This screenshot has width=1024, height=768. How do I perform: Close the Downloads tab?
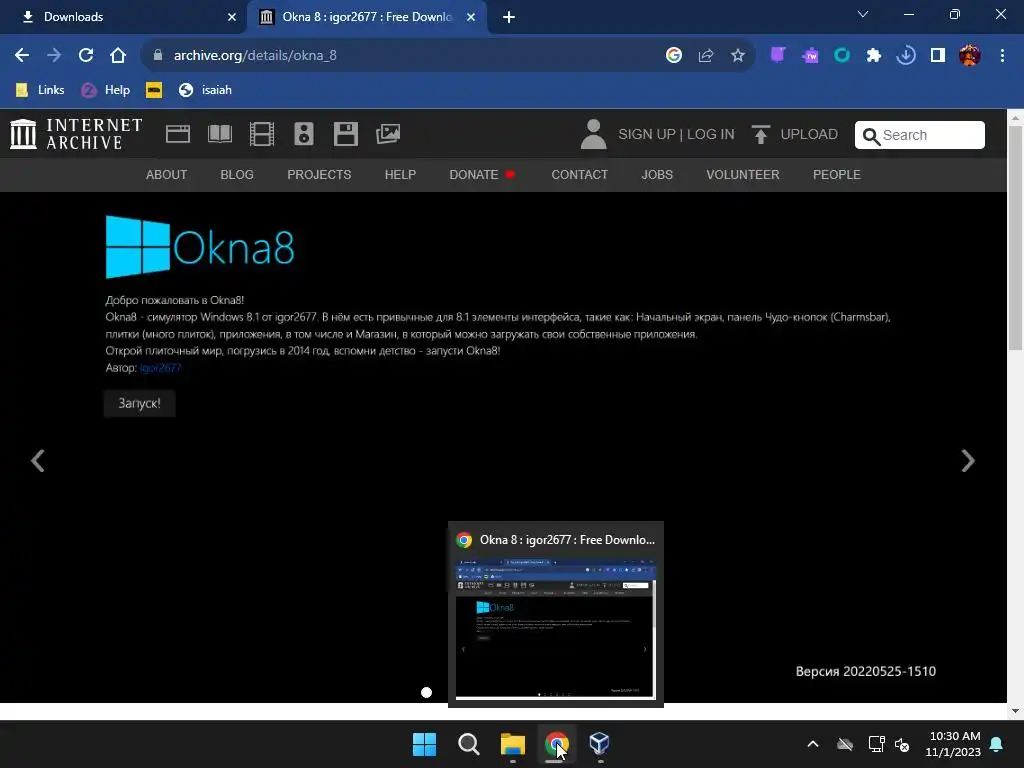(x=232, y=17)
